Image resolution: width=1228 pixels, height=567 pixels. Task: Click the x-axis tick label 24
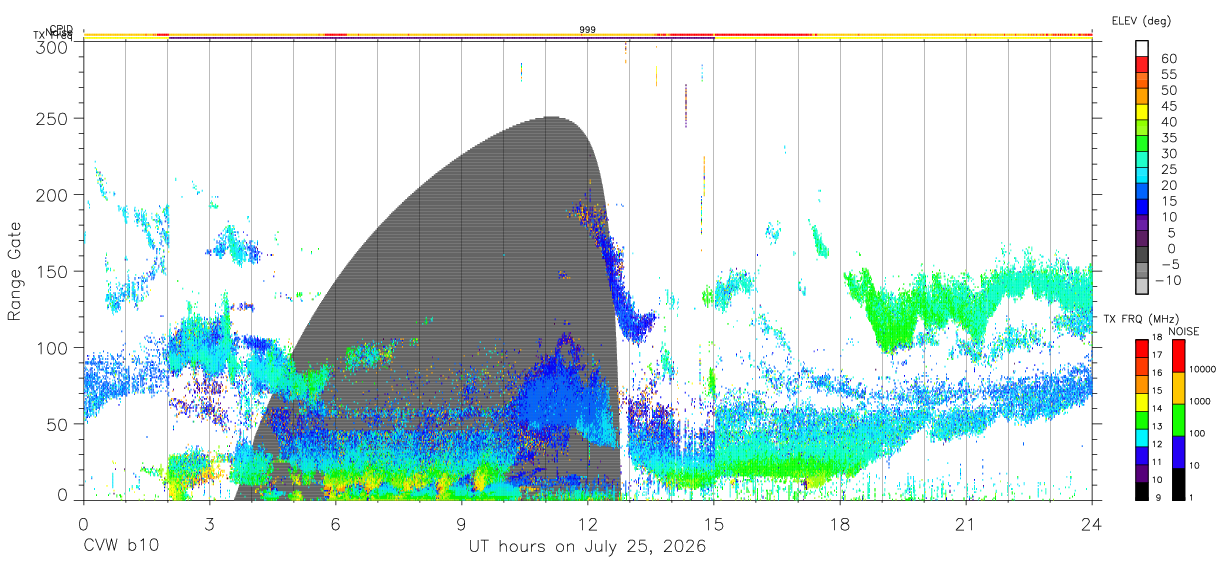coord(1091,524)
